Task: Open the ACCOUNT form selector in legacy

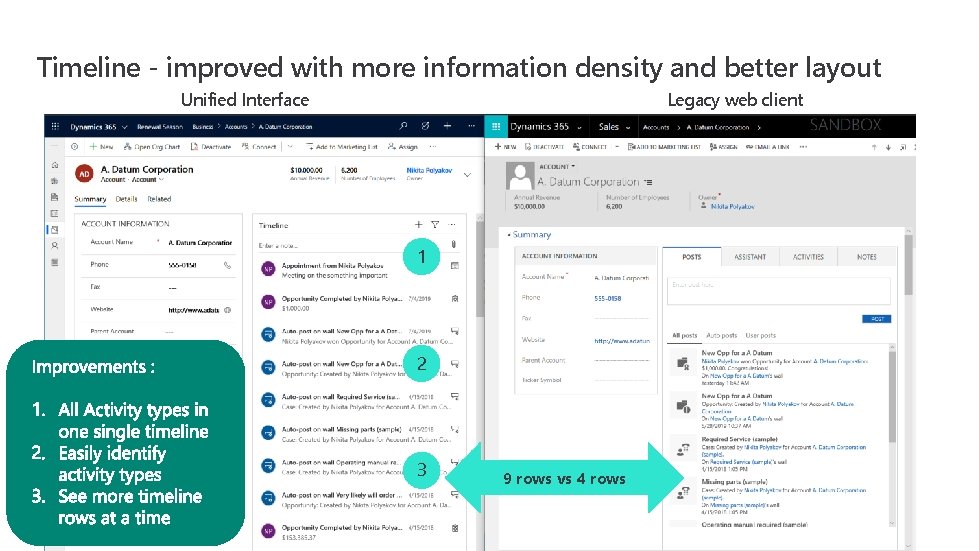Action: point(557,167)
